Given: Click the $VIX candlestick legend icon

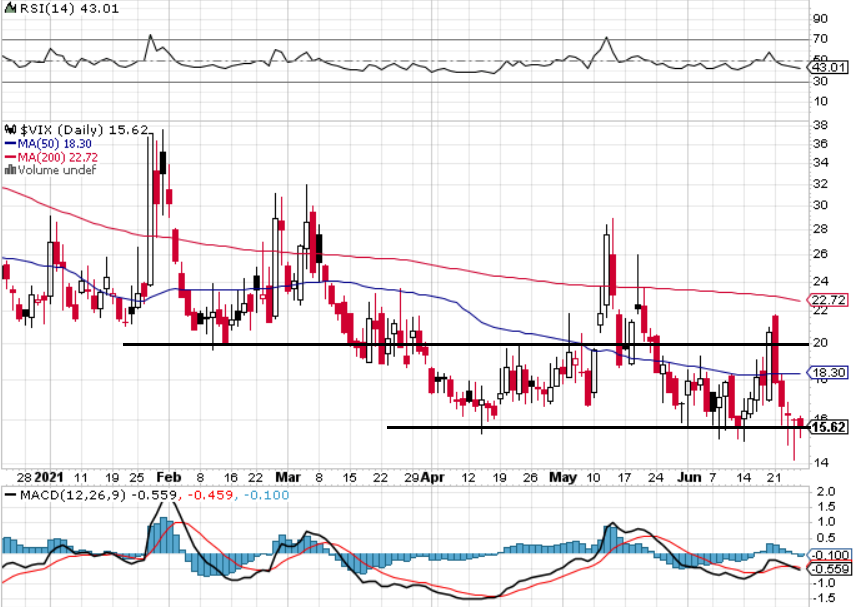Looking at the screenshot, I should pos(9,130).
